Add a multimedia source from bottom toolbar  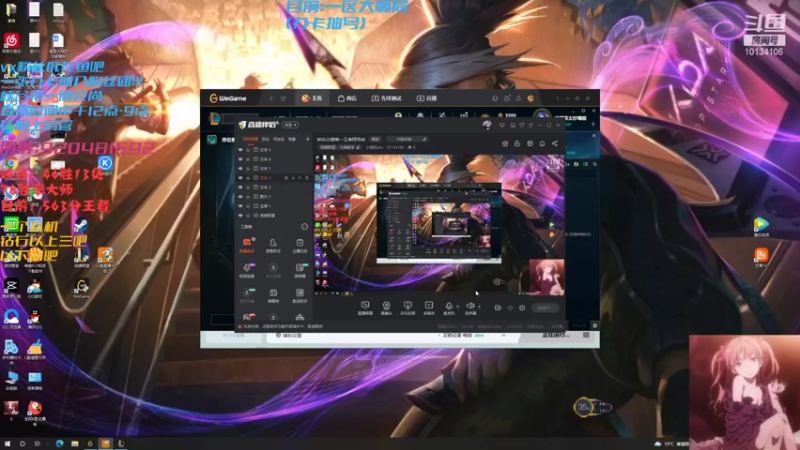429,308
